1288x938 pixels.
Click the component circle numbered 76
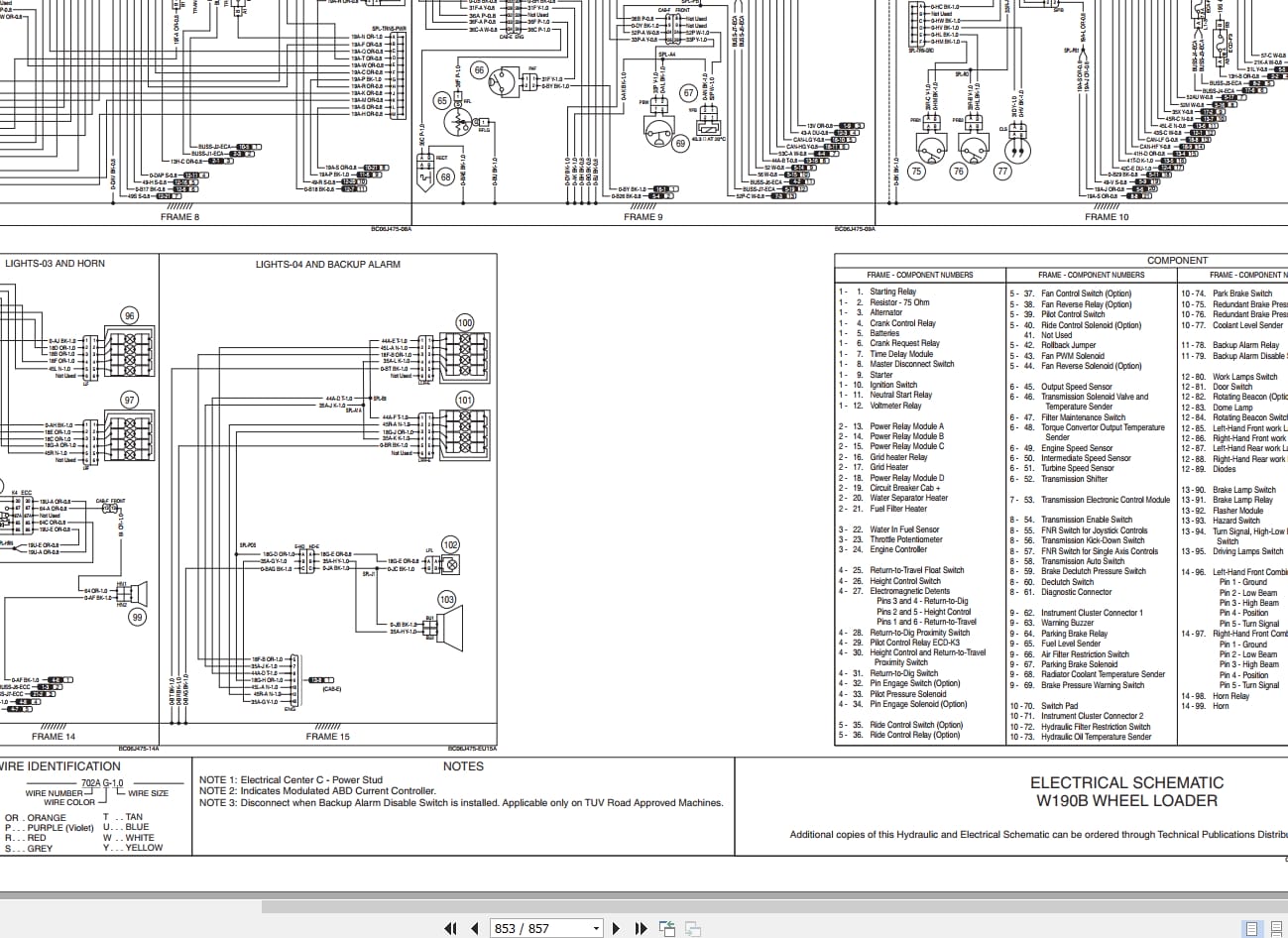point(958,172)
